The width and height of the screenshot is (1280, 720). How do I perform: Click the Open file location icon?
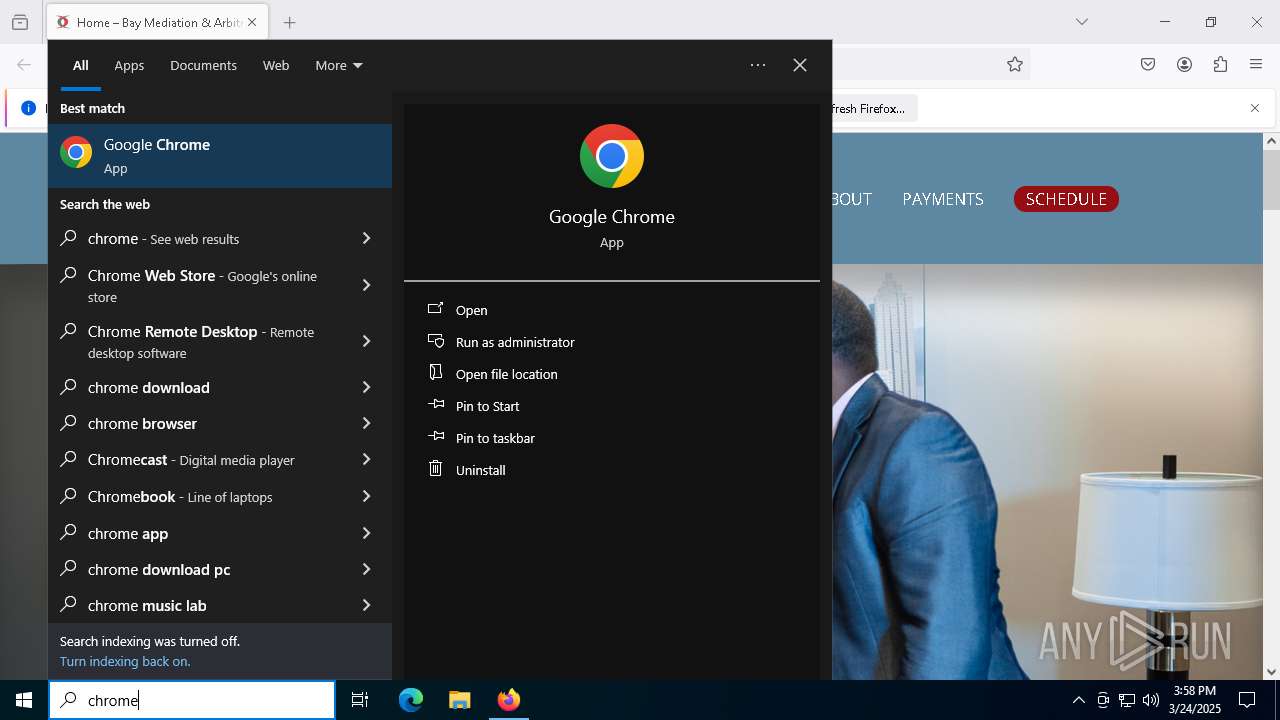(x=435, y=373)
